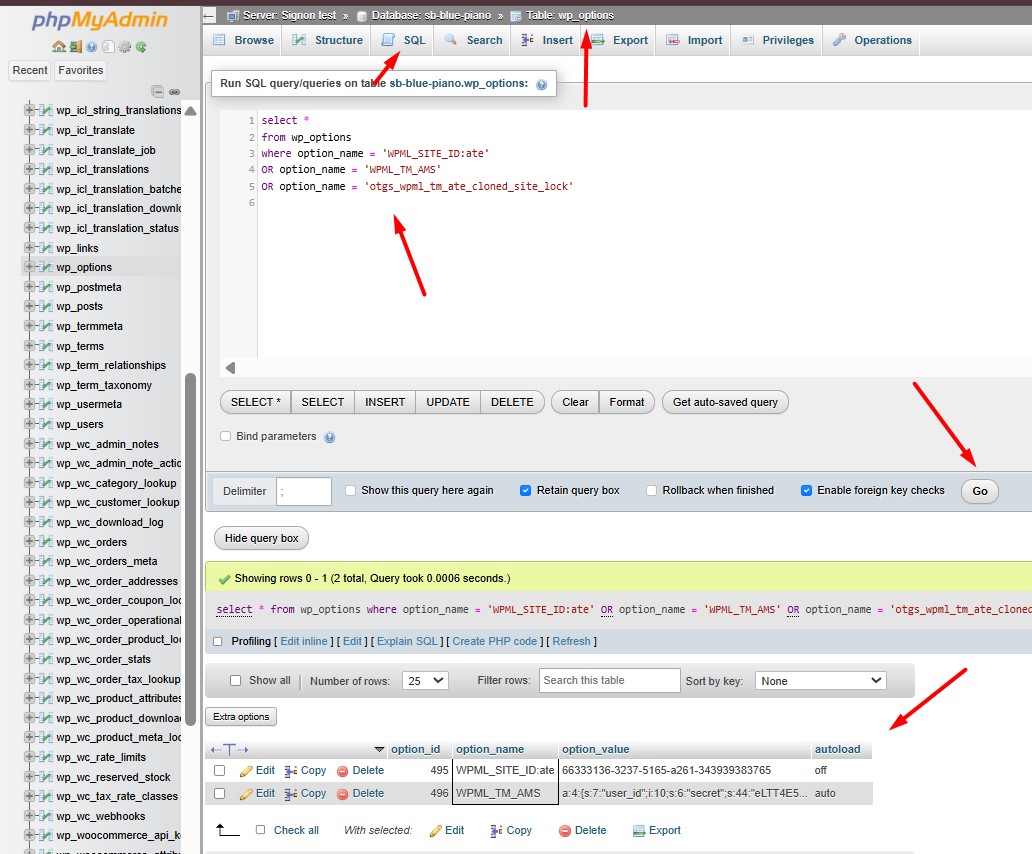The width and height of the screenshot is (1032, 854).
Task: Click Create PHP code link
Action: coord(494,641)
